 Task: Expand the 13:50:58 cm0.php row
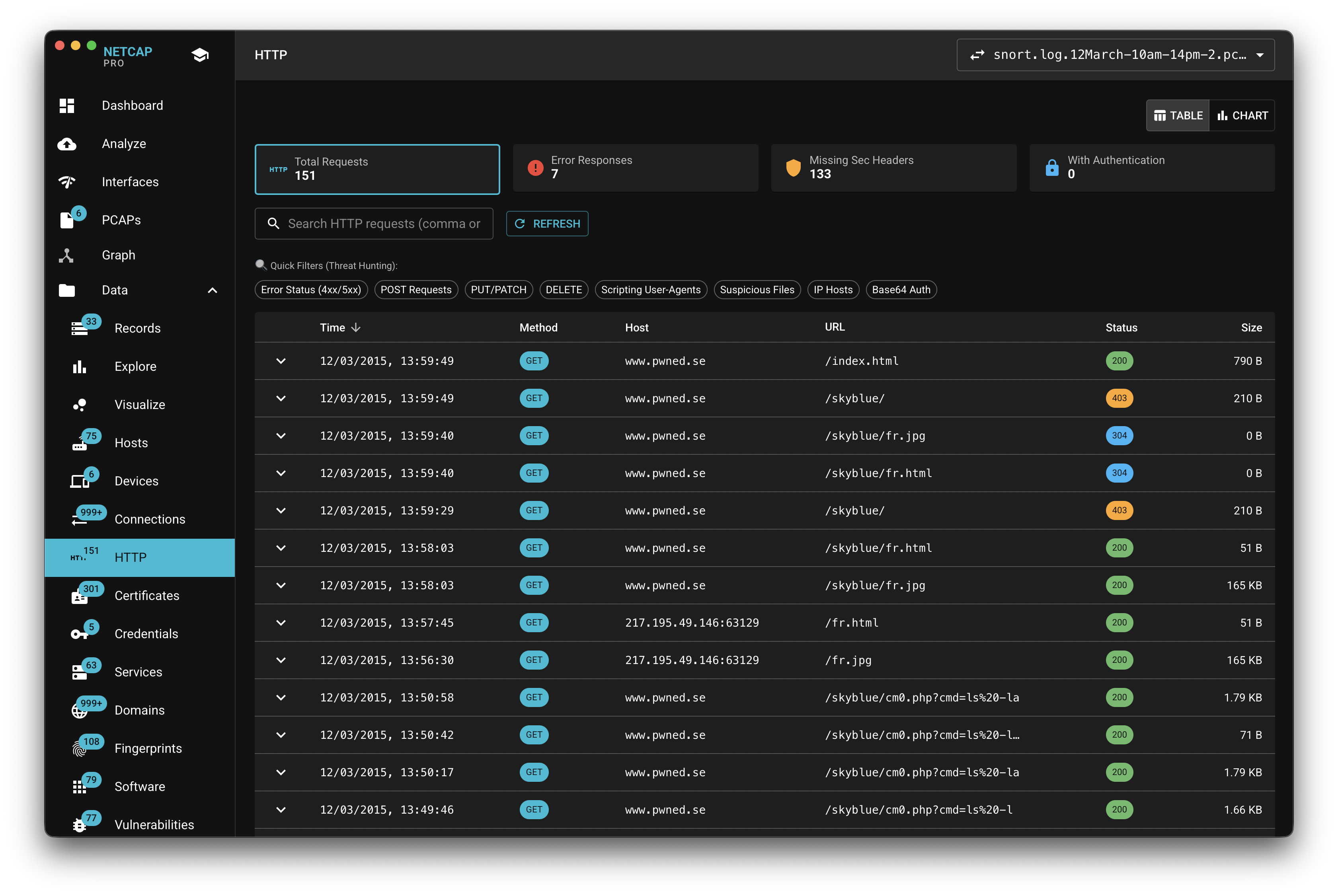(281, 698)
